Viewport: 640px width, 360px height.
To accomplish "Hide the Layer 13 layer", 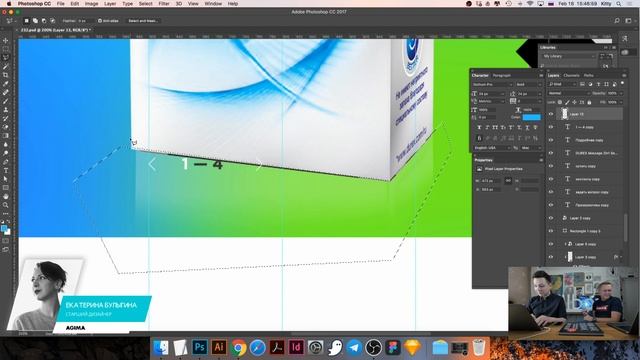I will pos(551,114).
